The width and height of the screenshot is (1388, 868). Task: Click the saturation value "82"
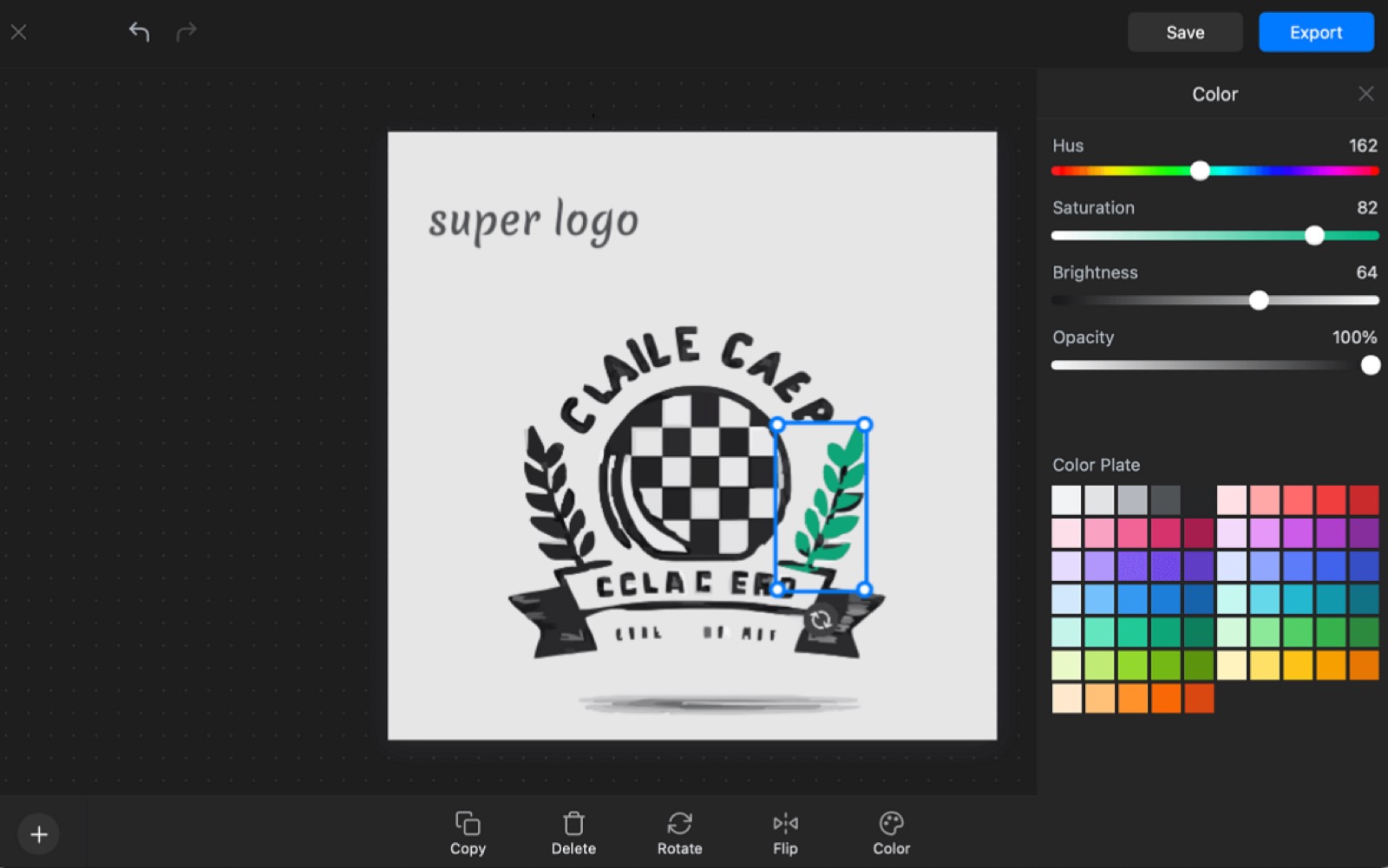pos(1367,208)
